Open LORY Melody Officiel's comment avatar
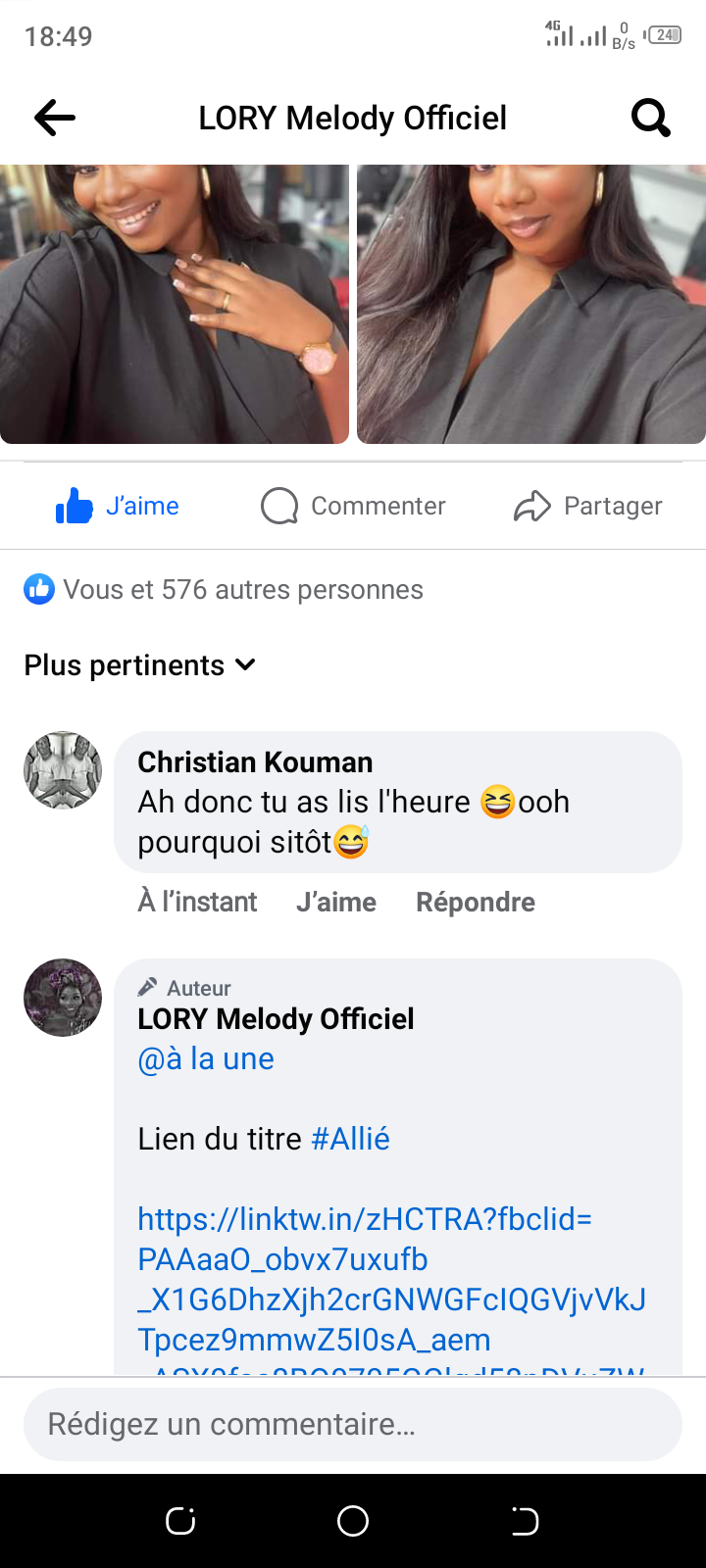Screen dimensions: 706x1568 point(63,998)
